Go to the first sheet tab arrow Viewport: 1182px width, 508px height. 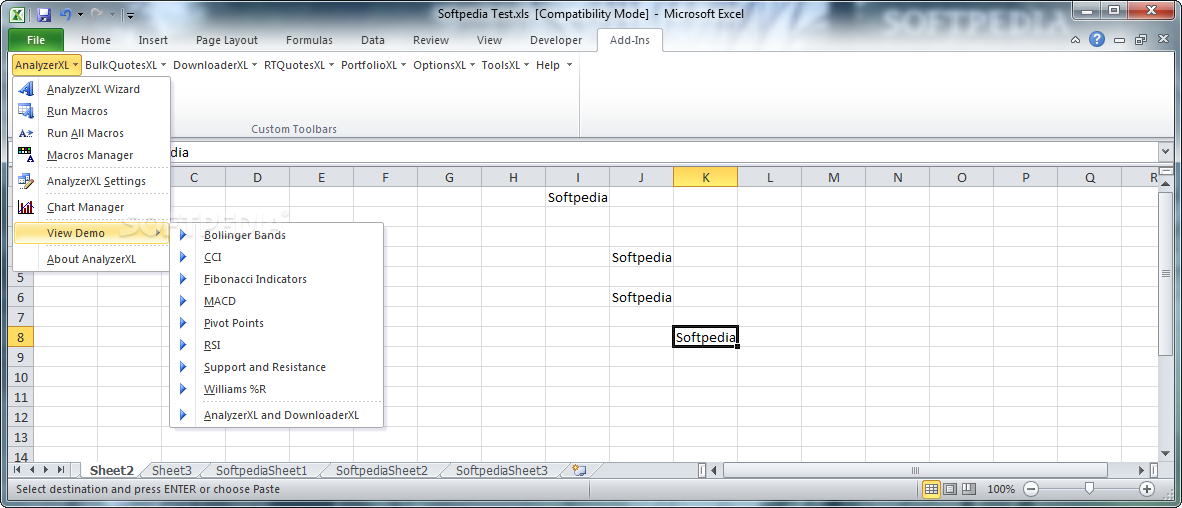[x=18, y=470]
